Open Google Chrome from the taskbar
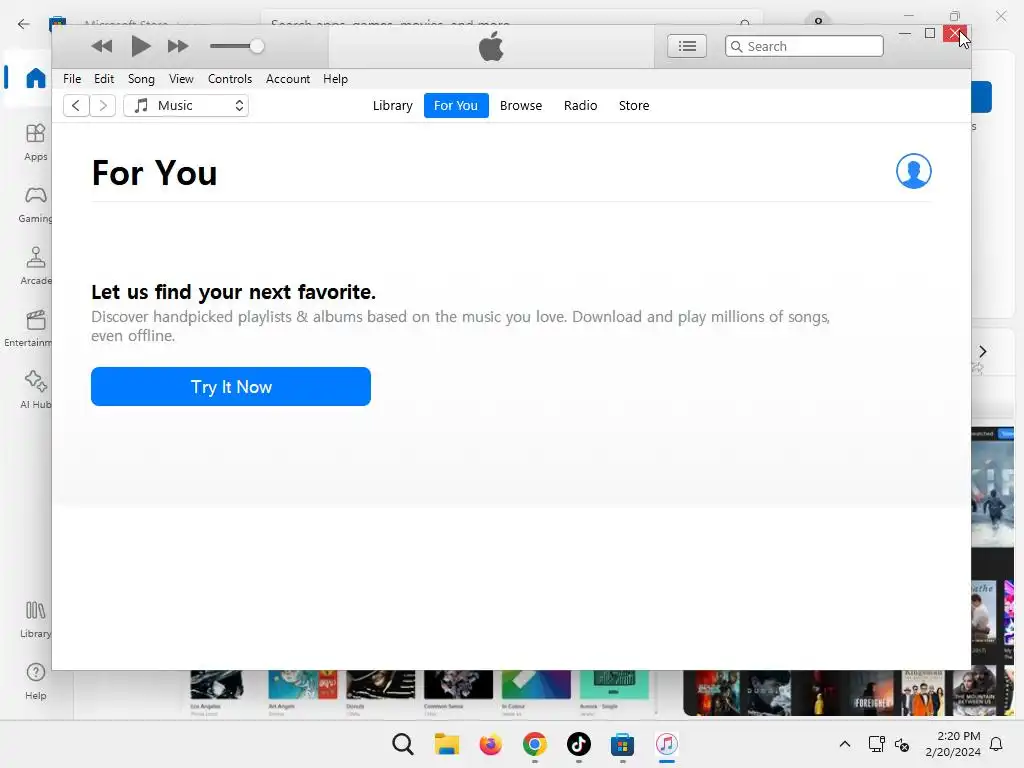Viewport: 1024px width, 768px height. click(534, 744)
